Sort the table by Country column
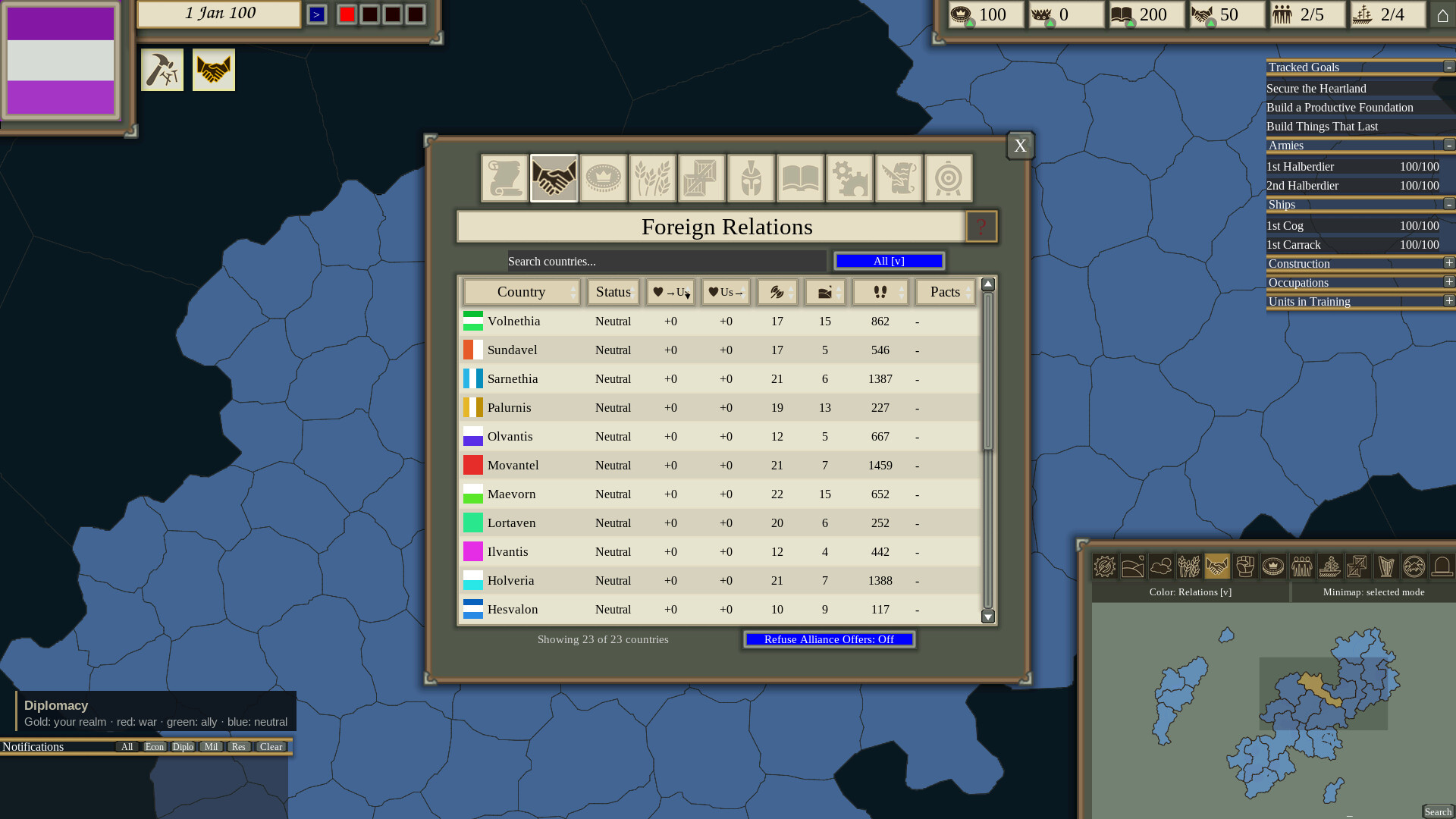This screenshot has width=1456, height=819. [522, 292]
